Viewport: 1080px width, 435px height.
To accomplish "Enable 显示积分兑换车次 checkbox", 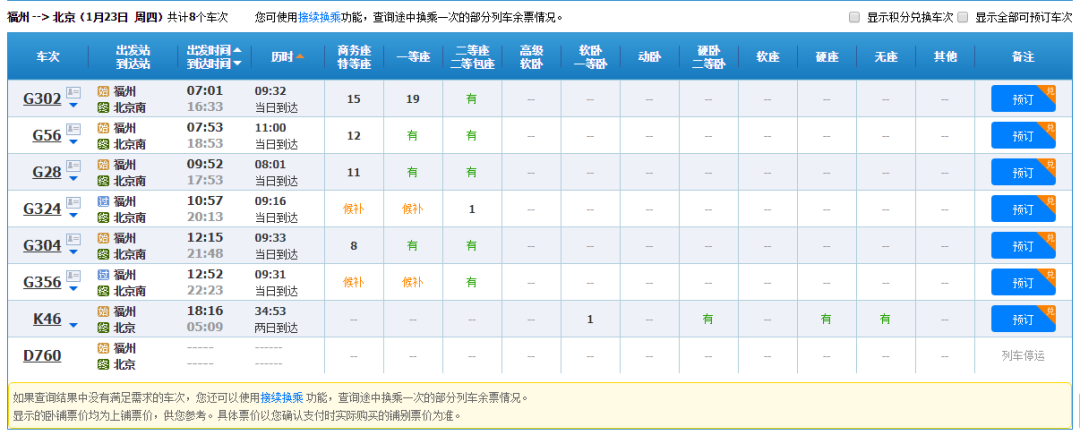I will 854,17.
